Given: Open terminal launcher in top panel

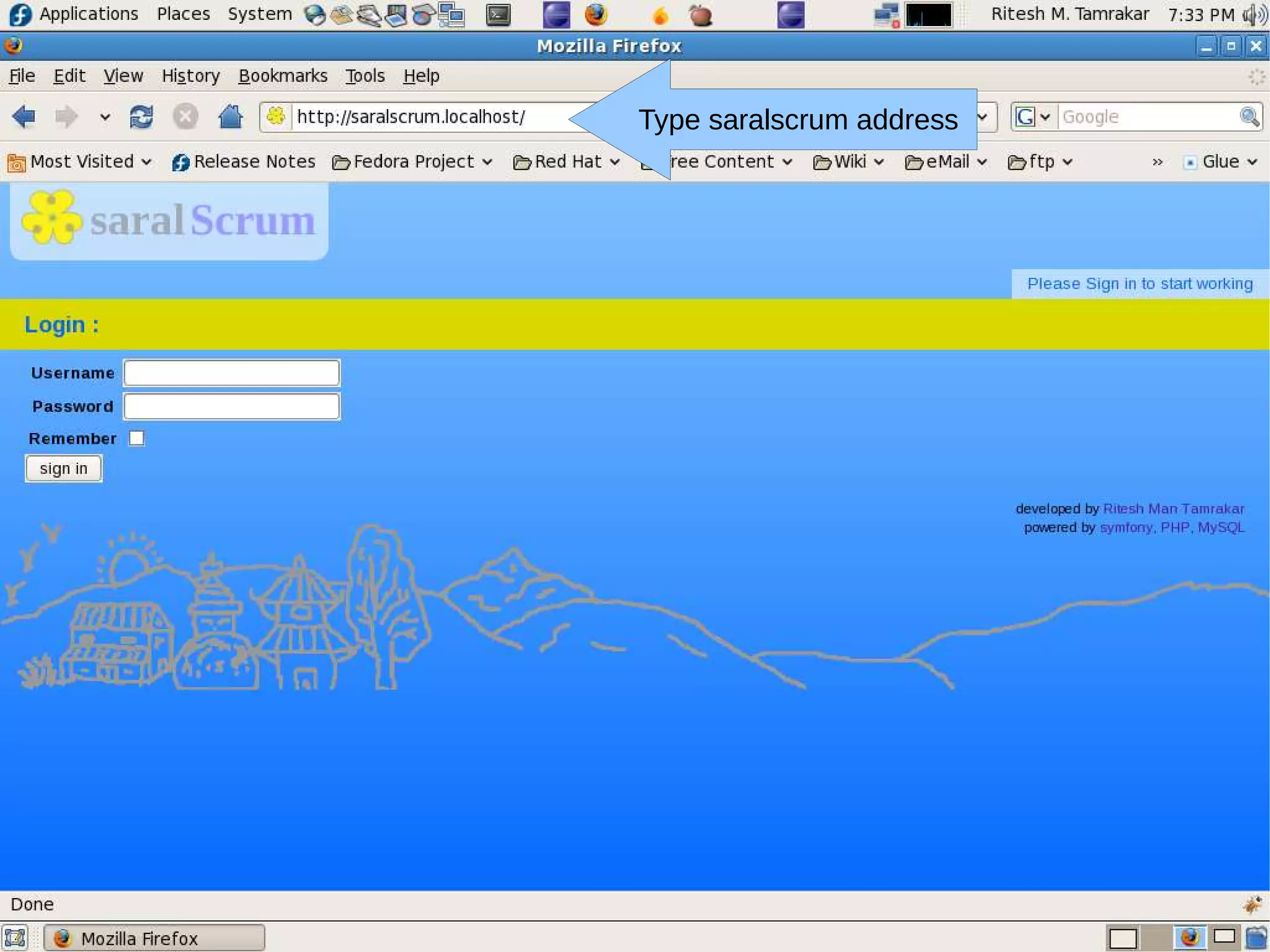Looking at the screenshot, I should tap(498, 15).
